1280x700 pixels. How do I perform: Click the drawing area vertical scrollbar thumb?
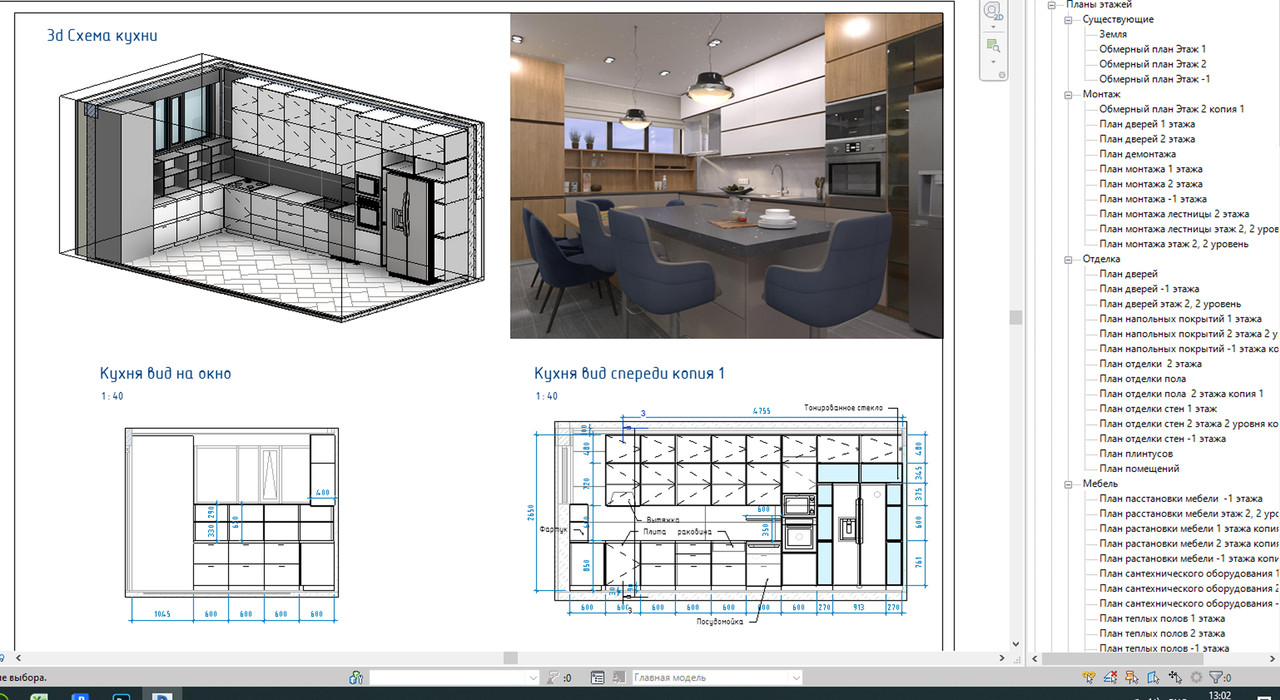pyautogui.click(x=1016, y=317)
